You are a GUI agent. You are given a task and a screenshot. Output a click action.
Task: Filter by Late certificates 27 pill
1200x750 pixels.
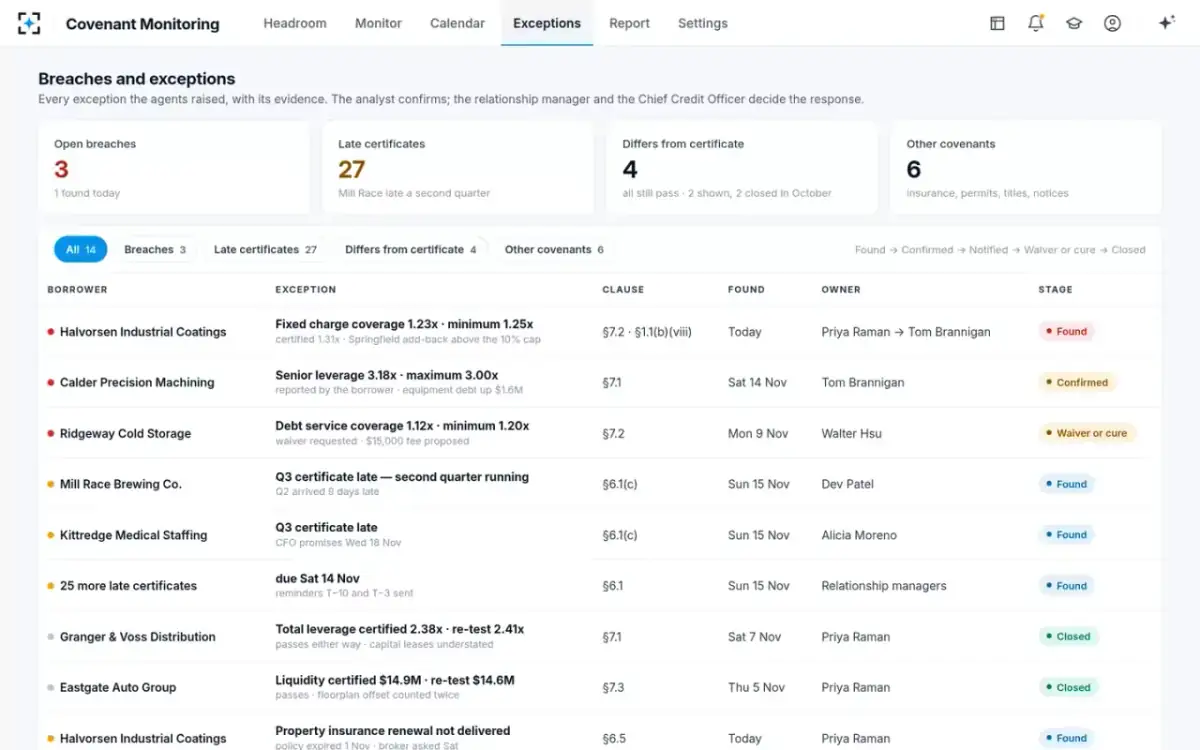(x=265, y=250)
